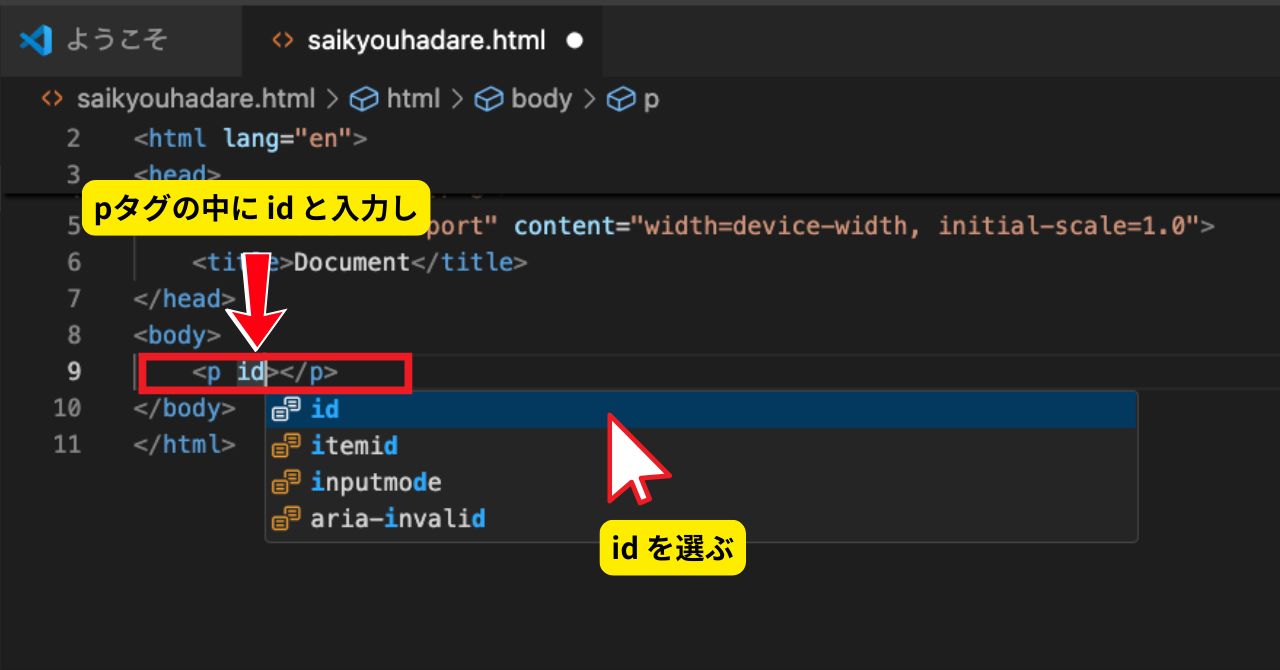The height and width of the screenshot is (670, 1280).
Task: Click the p breadcrumb element
Action: (651, 99)
